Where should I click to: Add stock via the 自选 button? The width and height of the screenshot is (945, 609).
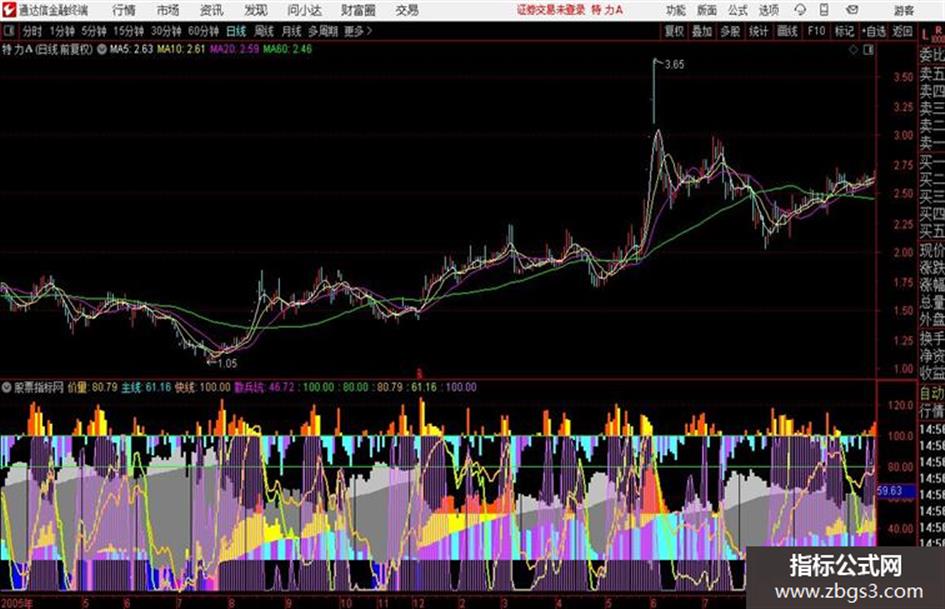[874, 31]
